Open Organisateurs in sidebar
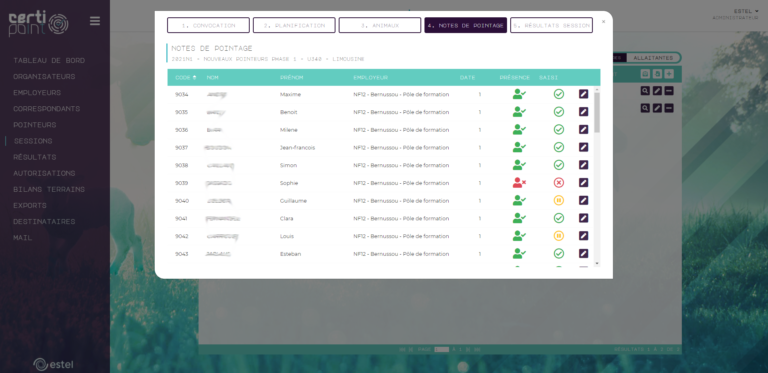Viewport: 768px width, 373px height. point(44,77)
